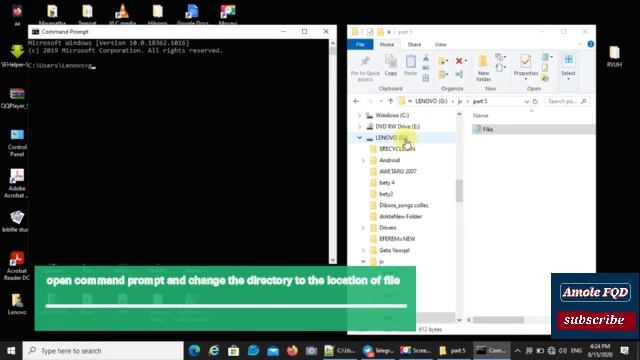The image size is (640, 360).
Task: Open Quick Access Toolbar customize dropdown
Action: click(389, 32)
